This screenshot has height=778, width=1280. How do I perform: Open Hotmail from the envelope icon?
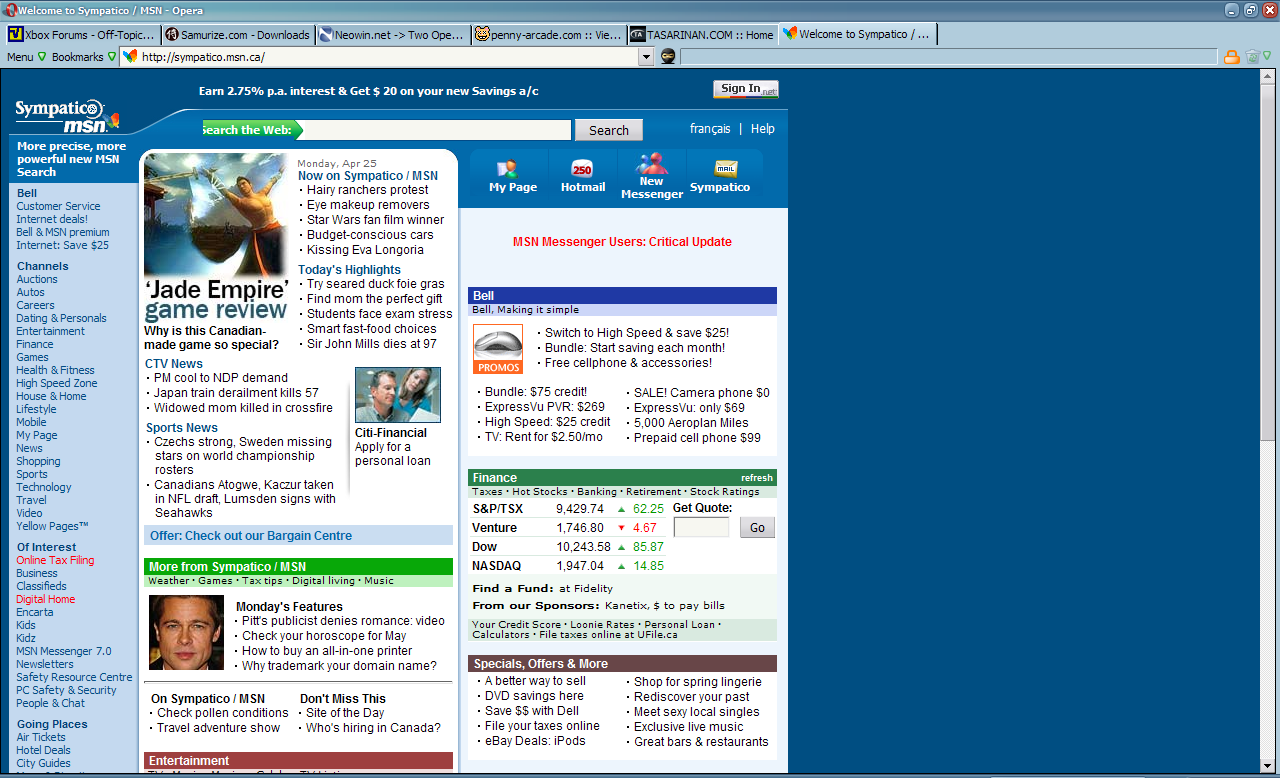[x=582, y=175]
